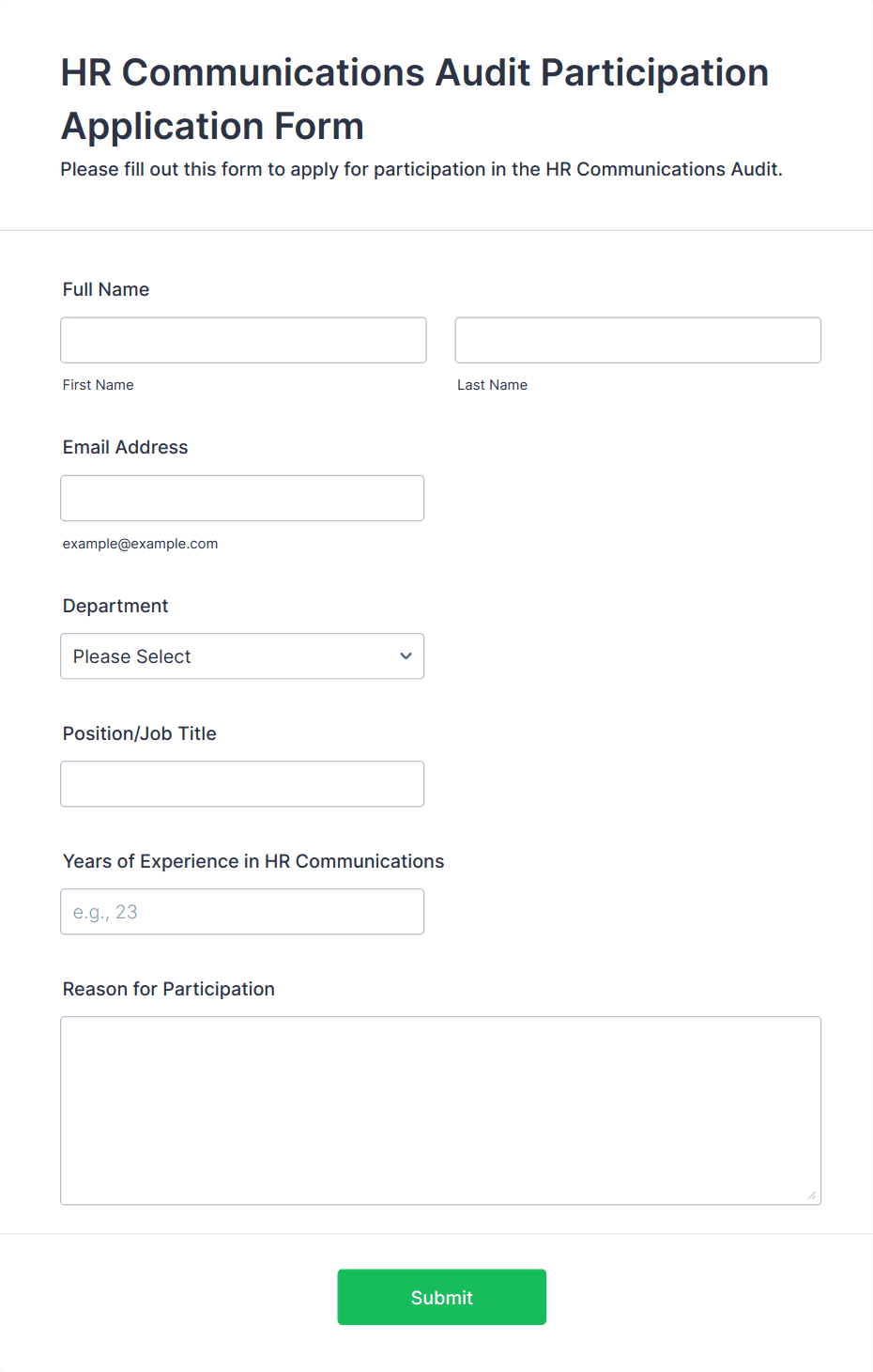Click the Years of Experience number field
Viewport: 873px width, 1372px height.
[x=242, y=912]
